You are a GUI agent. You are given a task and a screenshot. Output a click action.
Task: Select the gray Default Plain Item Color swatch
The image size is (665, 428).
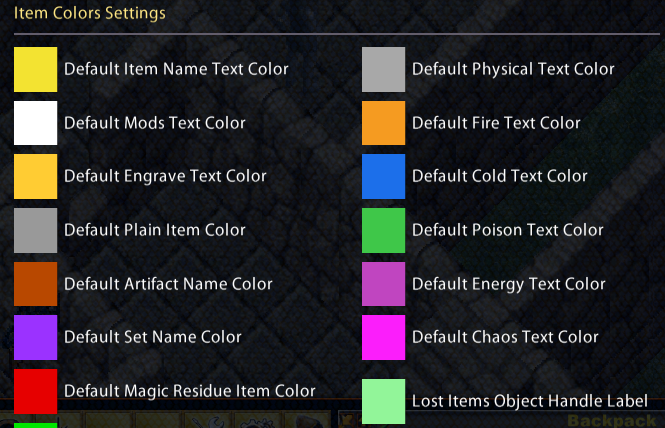pos(36,230)
